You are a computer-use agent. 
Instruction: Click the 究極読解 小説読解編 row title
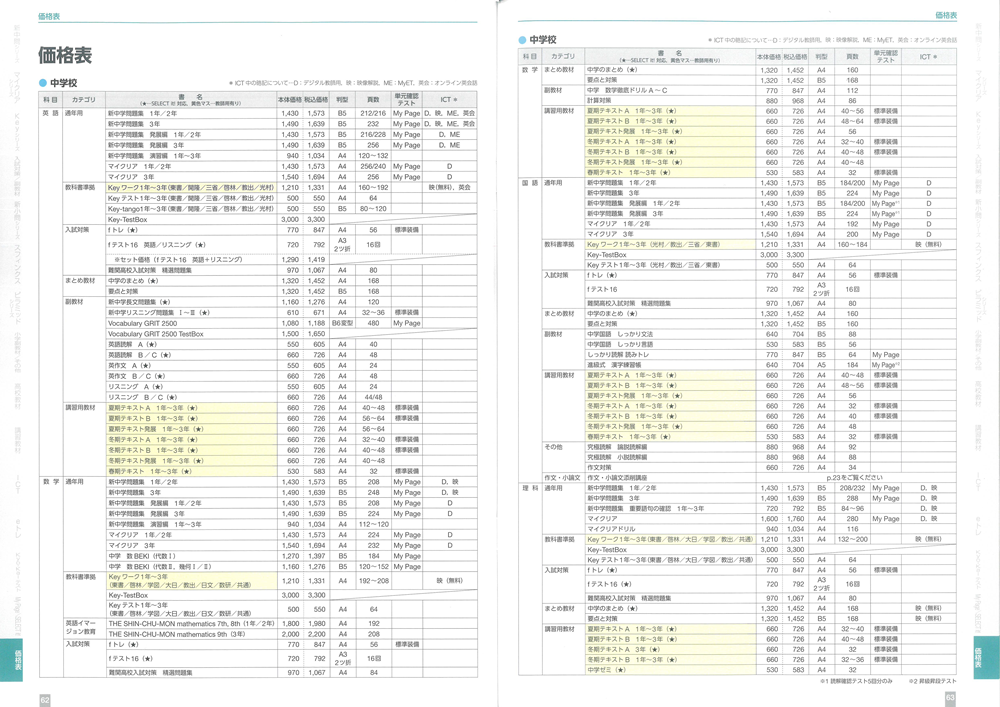pos(617,457)
